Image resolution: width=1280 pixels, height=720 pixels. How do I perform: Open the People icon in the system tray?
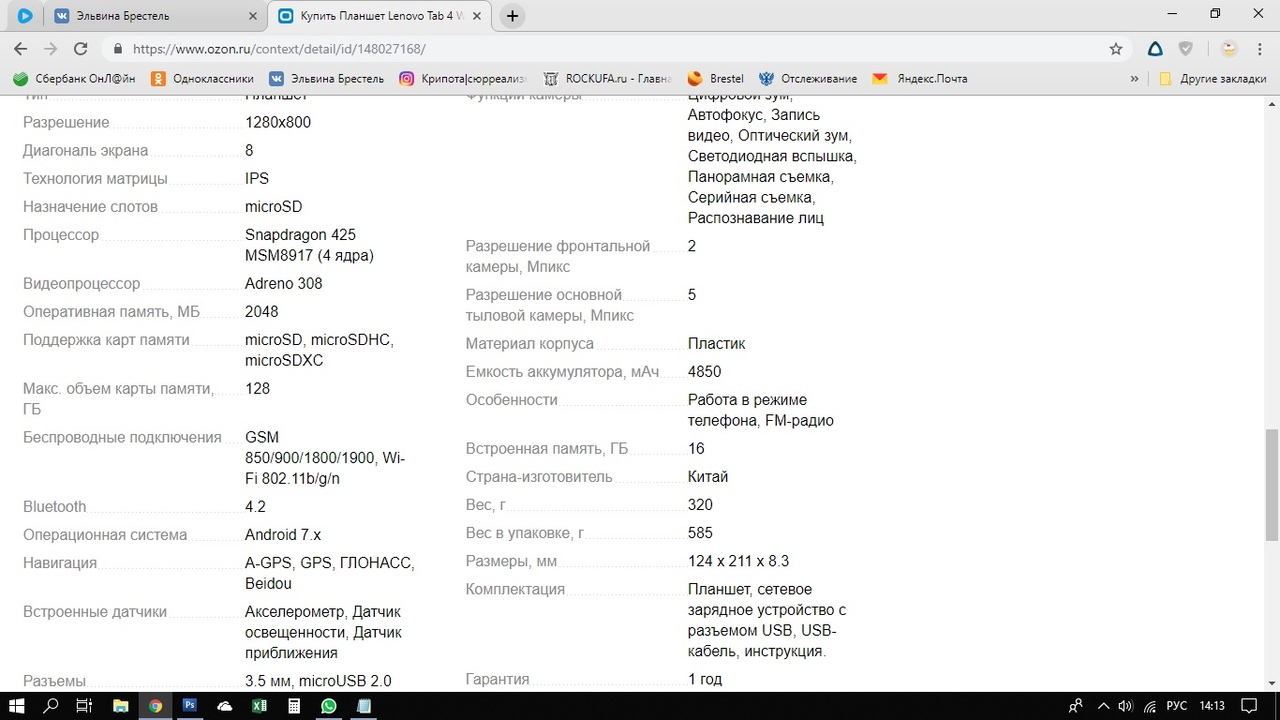(1075, 706)
